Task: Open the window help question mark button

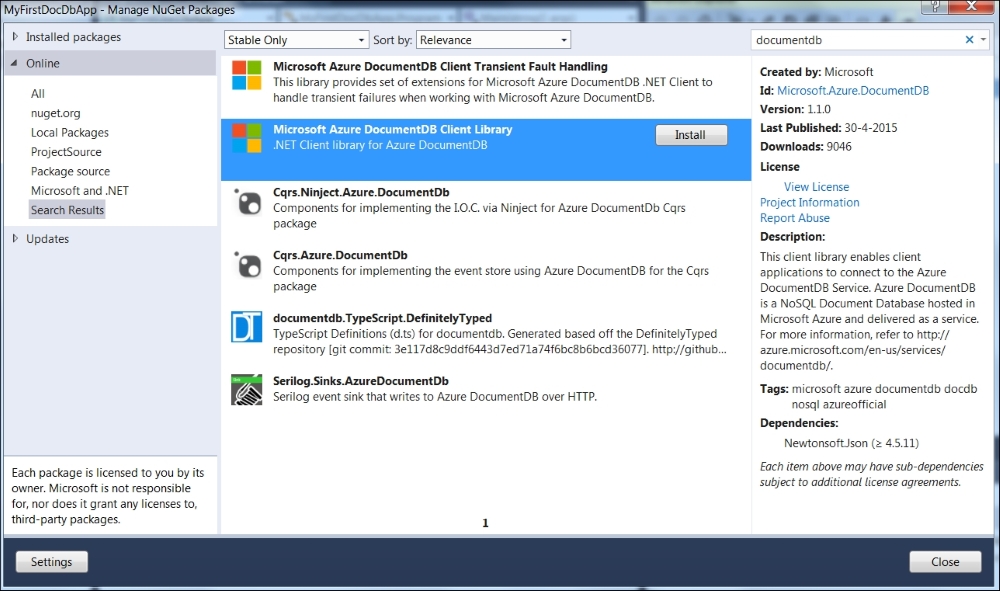Action: tap(935, 6)
